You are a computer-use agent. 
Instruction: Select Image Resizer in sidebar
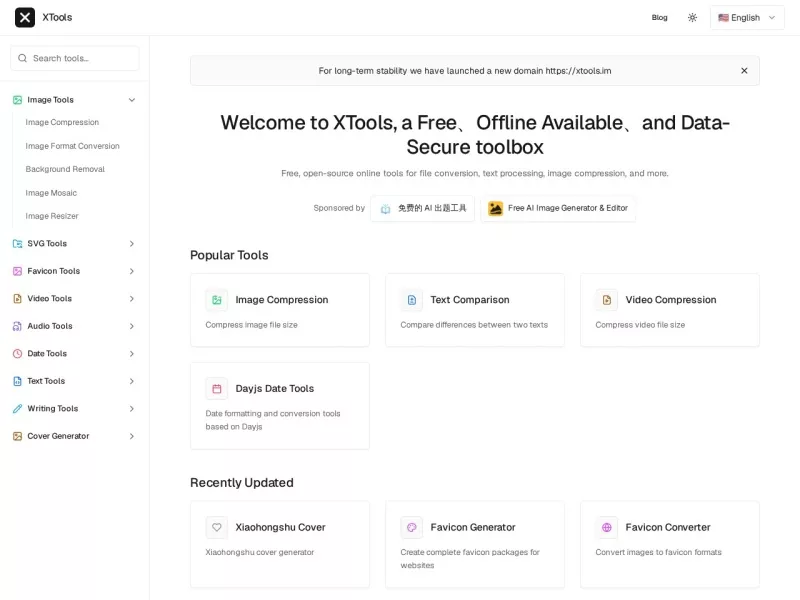pos(52,216)
